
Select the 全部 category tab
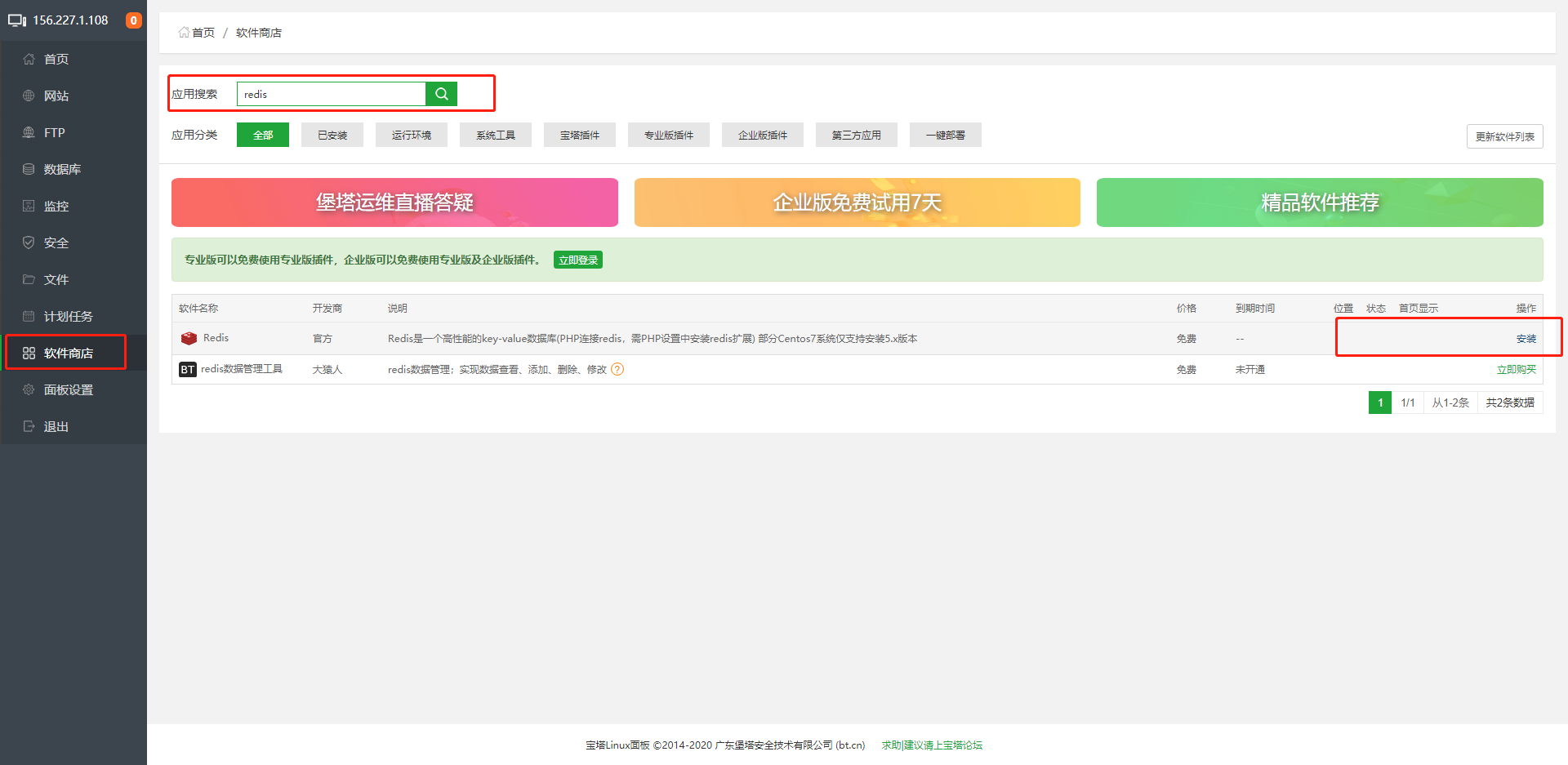[263, 135]
